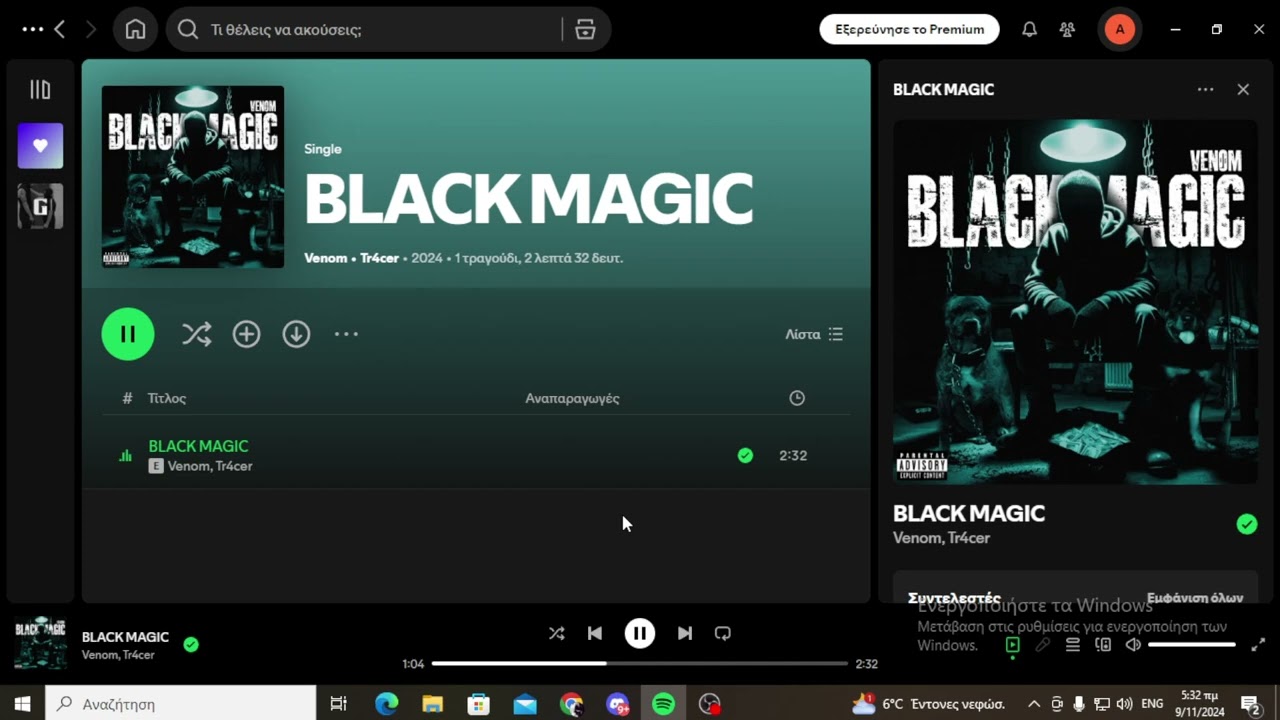Image resolution: width=1280 pixels, height=720 pixels.
Task: Enter full screen mode
Action: point(1258,645)
